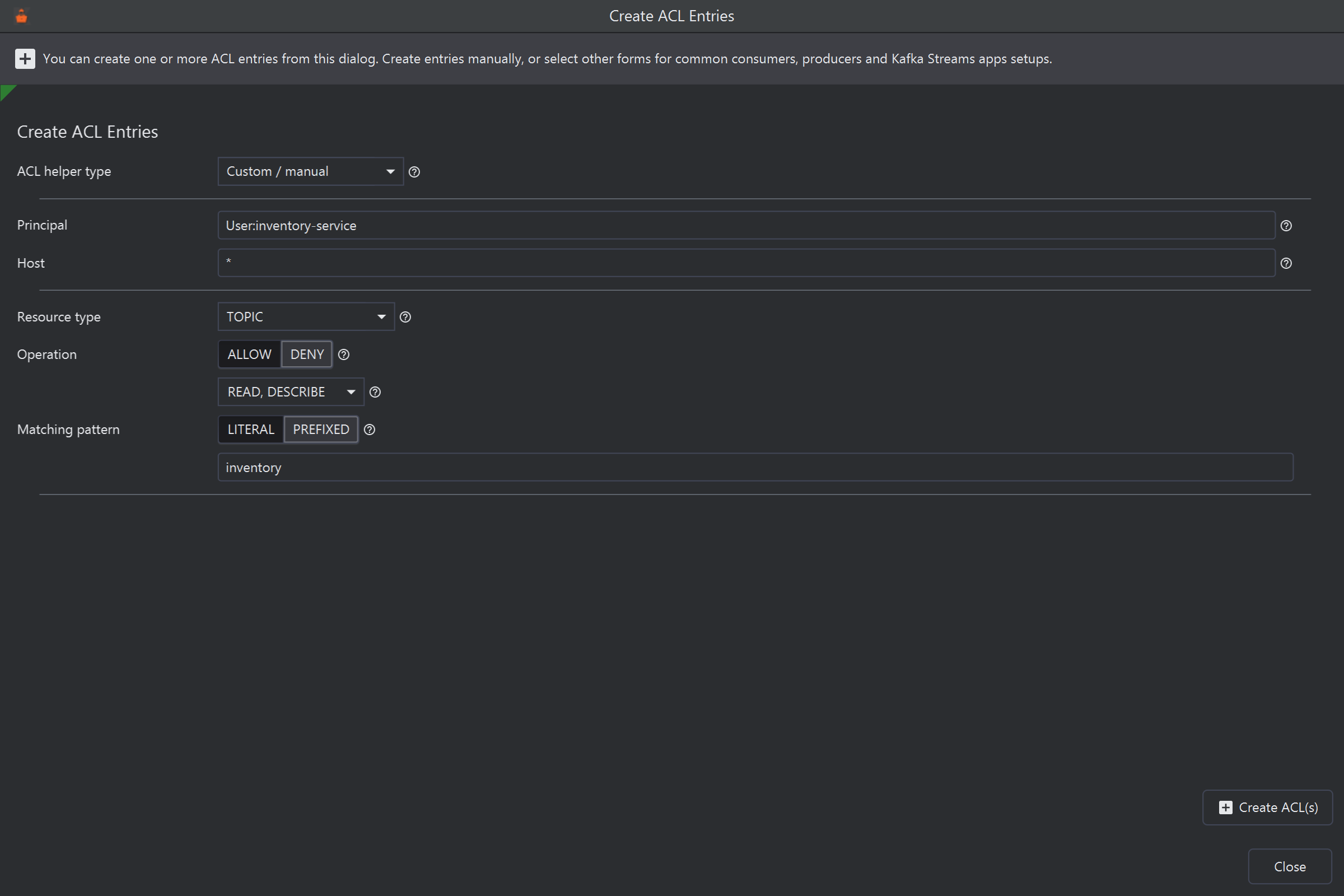The width and height of the screenshot is (1344, 896).
Task: Focus the Principal input field
Action: point(746,226)
